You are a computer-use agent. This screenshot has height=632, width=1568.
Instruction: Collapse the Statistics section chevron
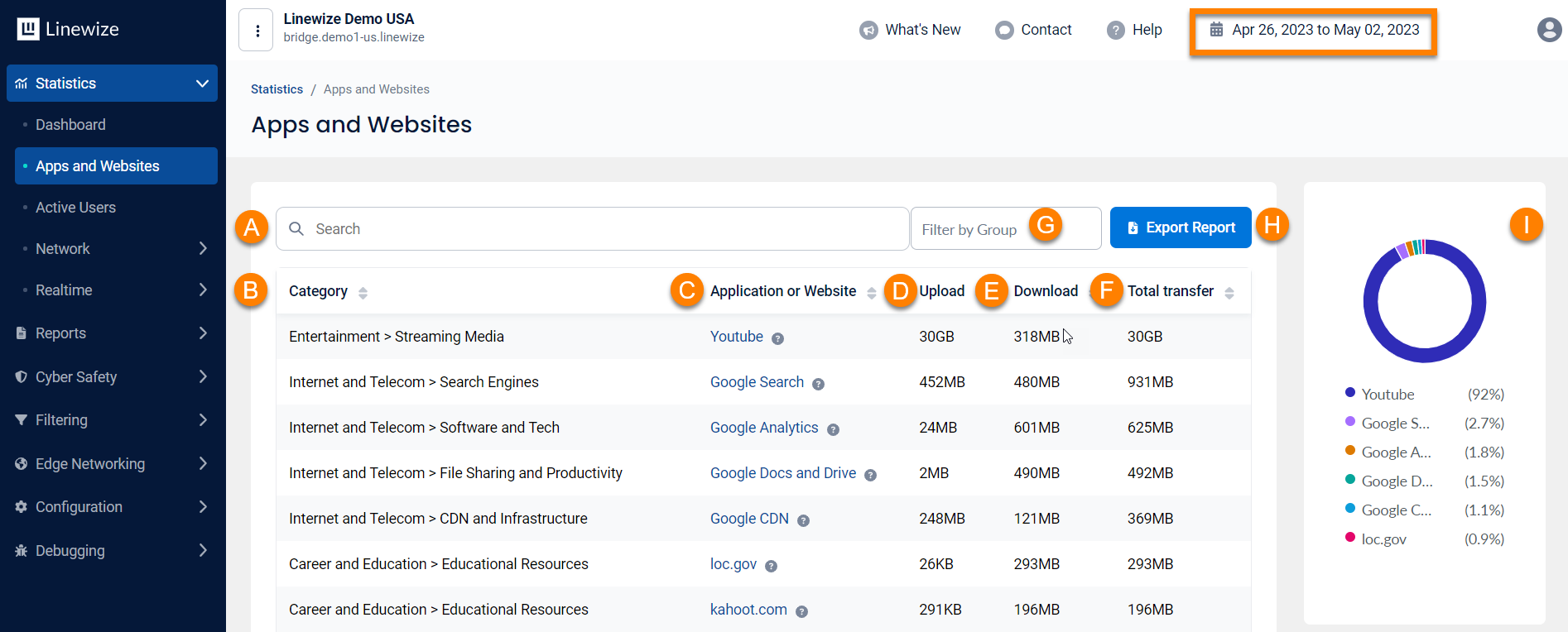(202, 84)
